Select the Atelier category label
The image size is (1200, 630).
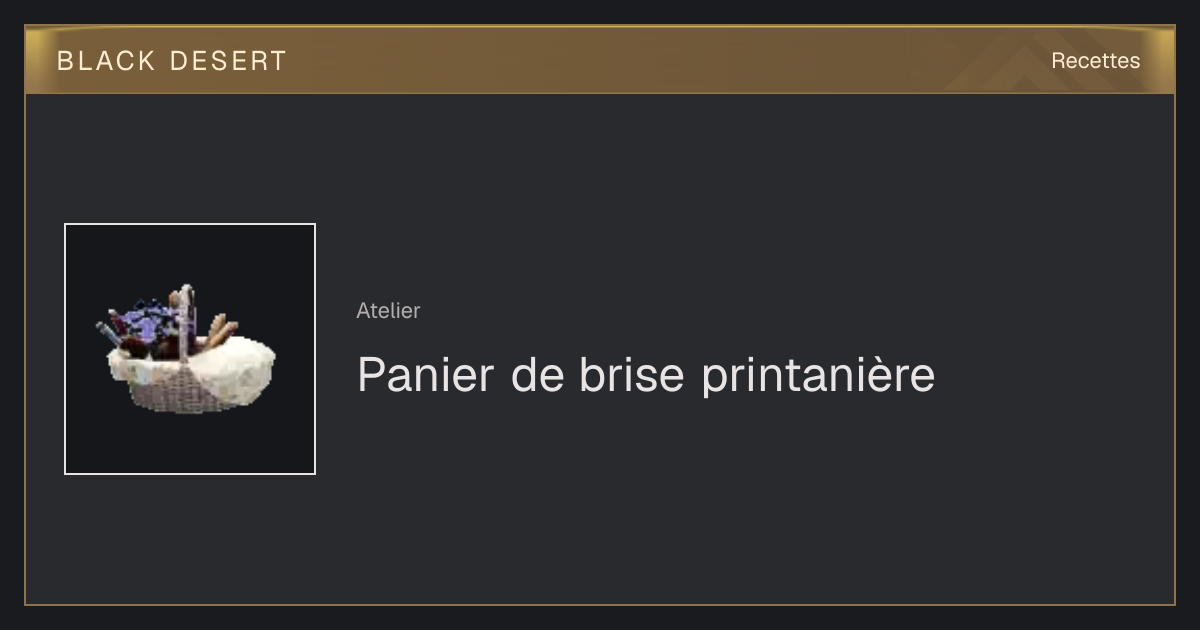[x=388, y=311]
